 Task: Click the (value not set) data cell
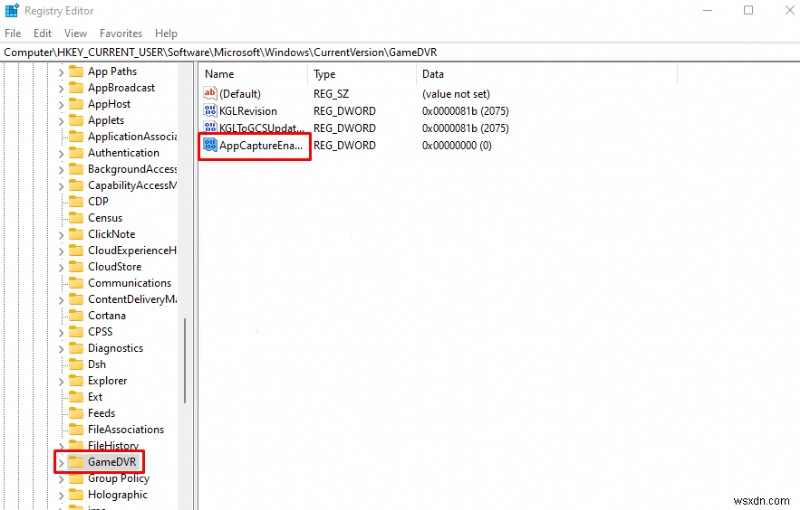(456, 94)
